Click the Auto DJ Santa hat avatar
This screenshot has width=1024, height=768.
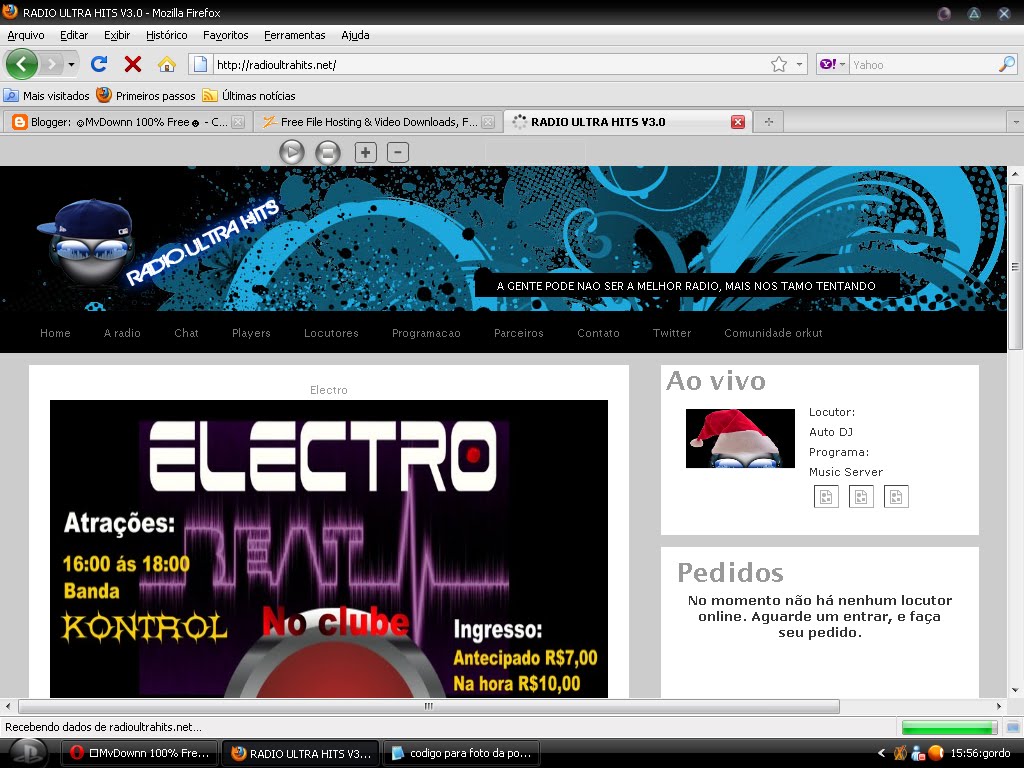(740, 438)
